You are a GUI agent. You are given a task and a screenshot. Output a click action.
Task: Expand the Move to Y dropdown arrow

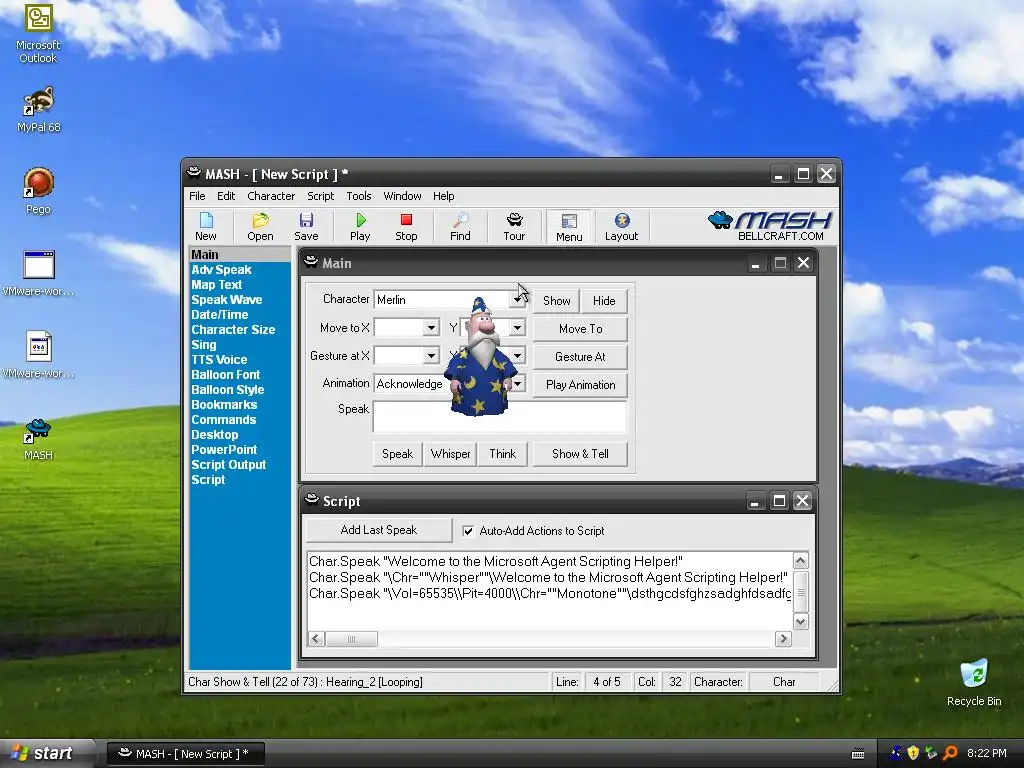point(517,328)
